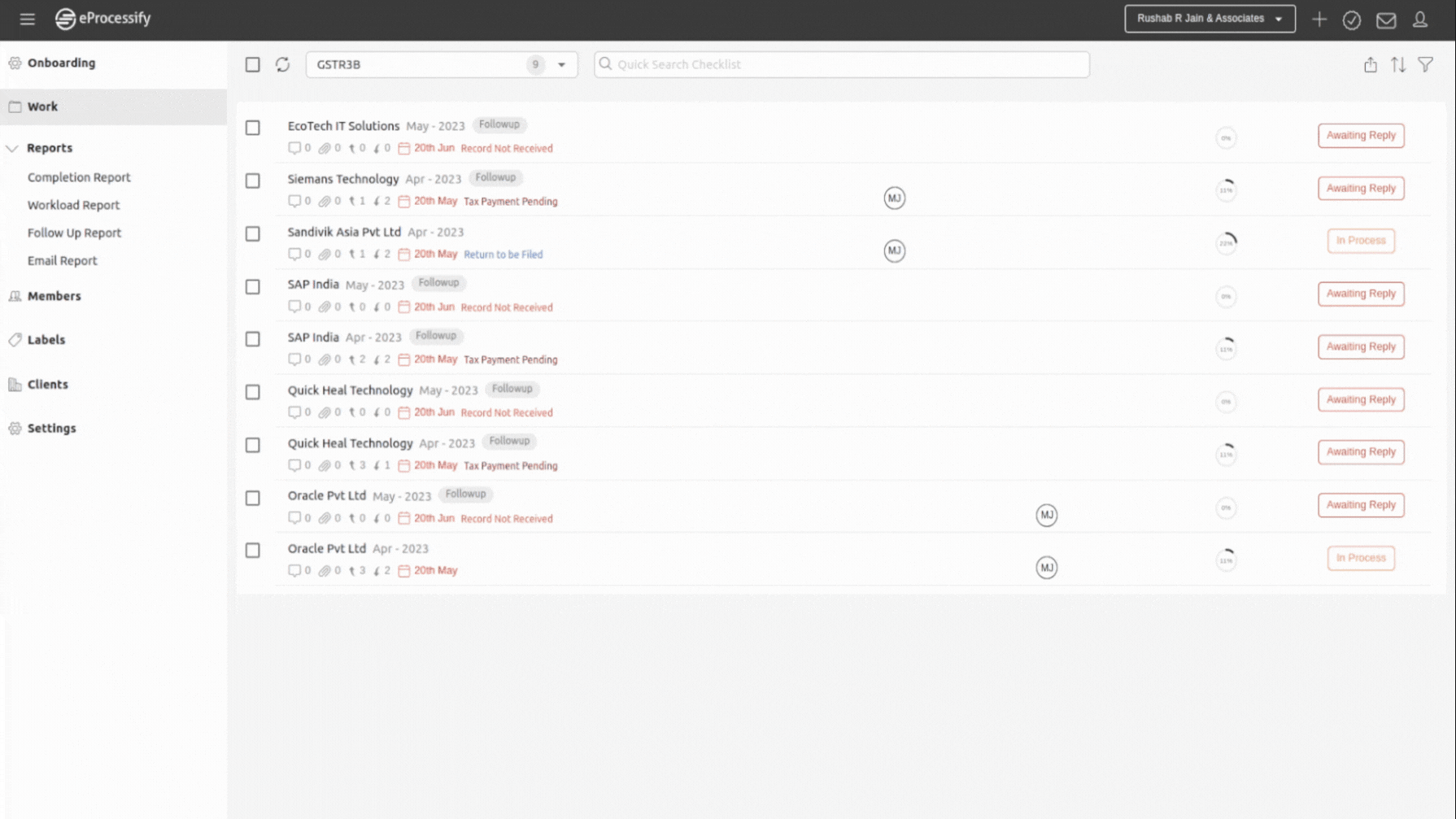
Task: Open the checkmark tasks icon in header
Action: pos(1352,20)
